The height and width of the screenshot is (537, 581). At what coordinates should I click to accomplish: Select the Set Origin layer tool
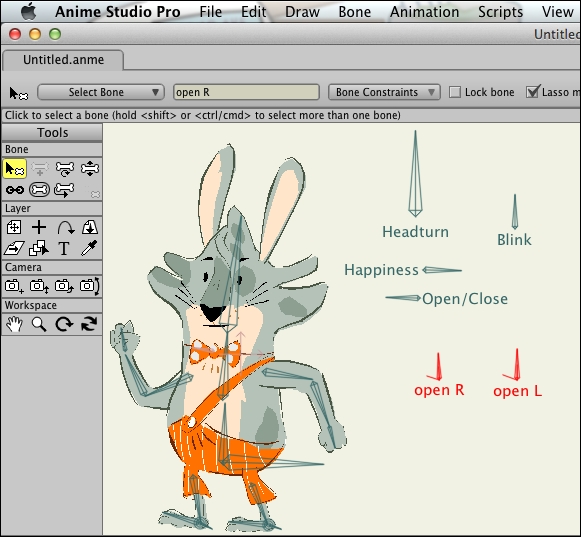coord(14,227)
